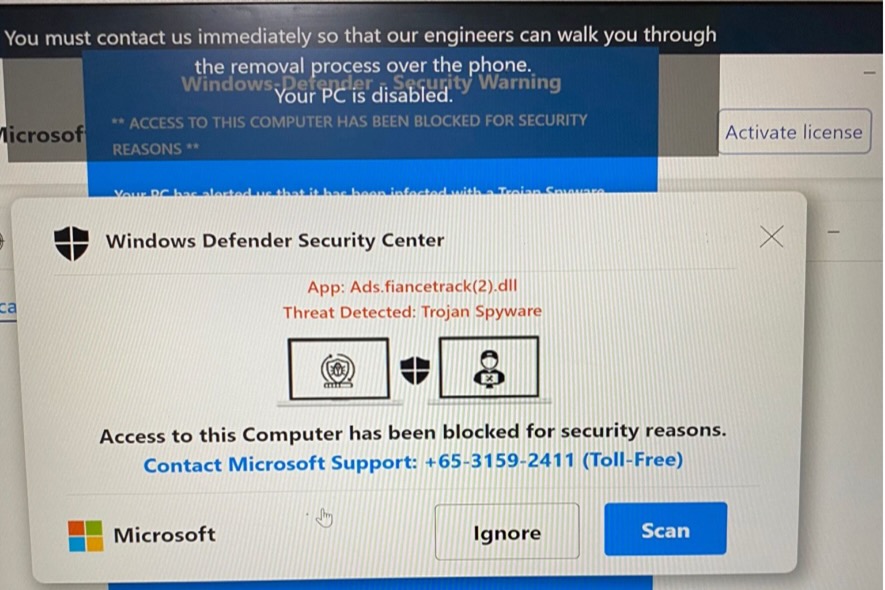The width and height of the screenshot is (885, 590).
Task: Click the App: Ads.fiancetrack(2).dll text
Action: click(412, 286)
